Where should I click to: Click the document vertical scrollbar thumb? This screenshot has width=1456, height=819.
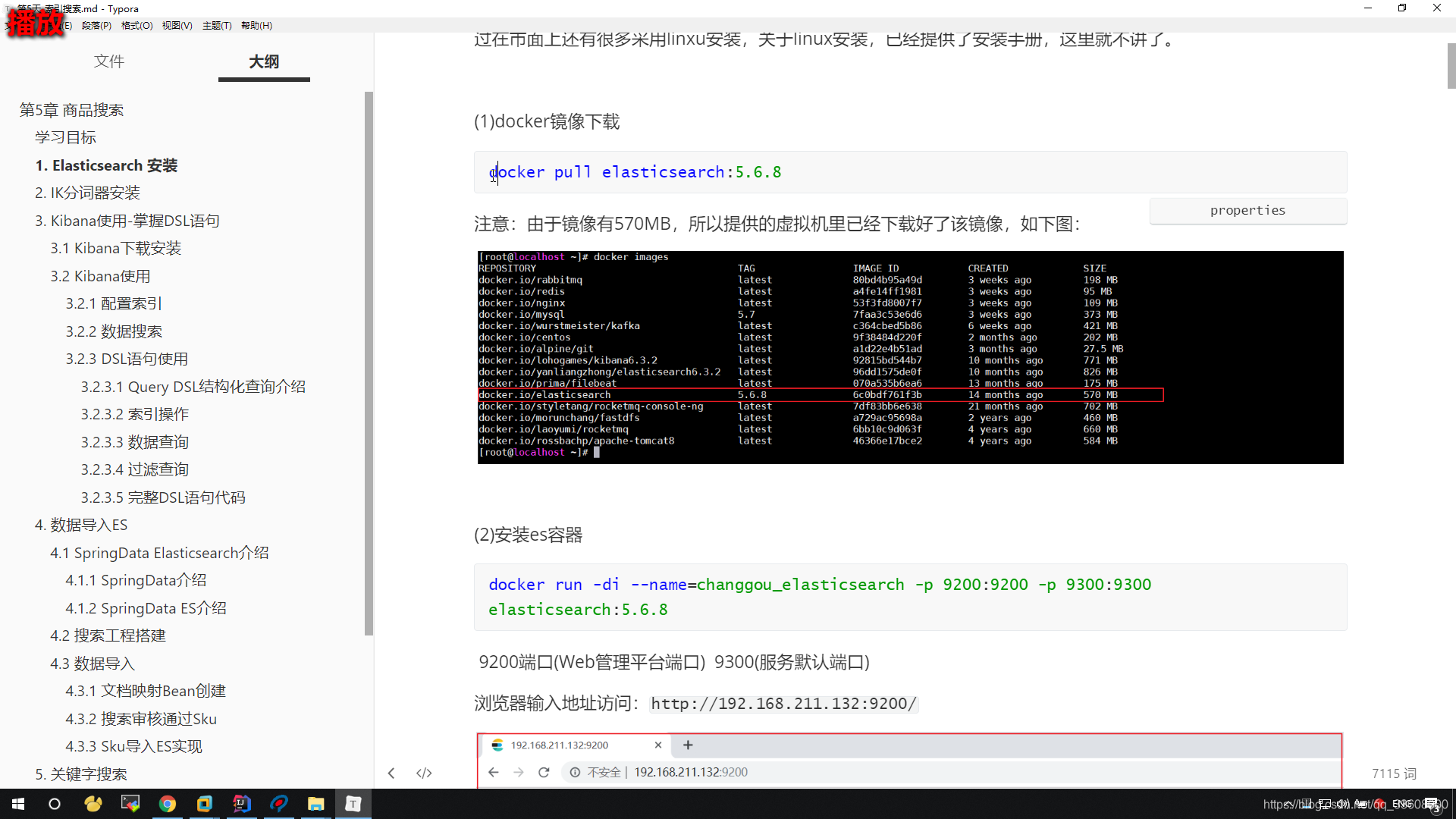point(1451,66)
